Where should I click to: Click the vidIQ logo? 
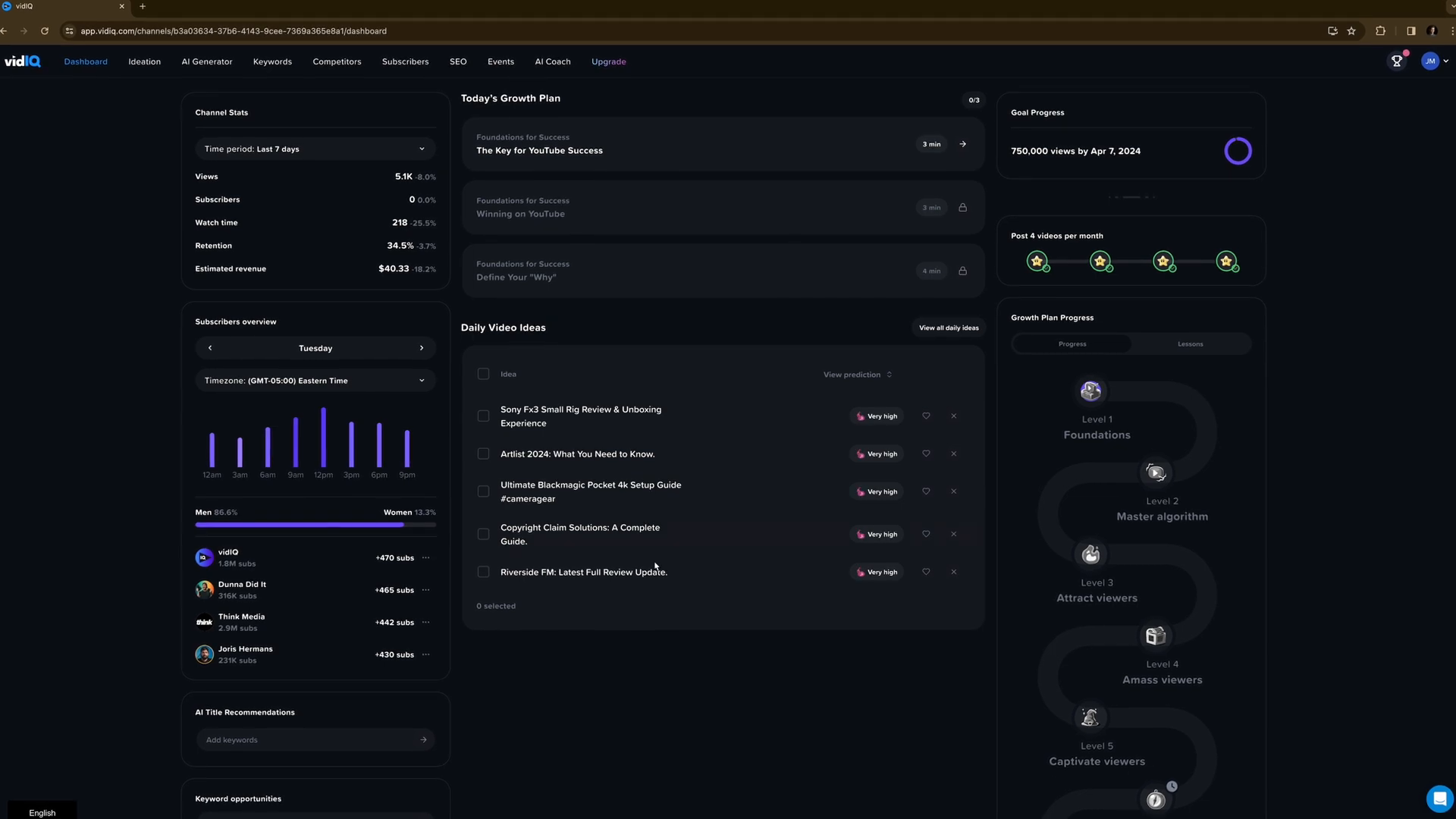[23, 61]
